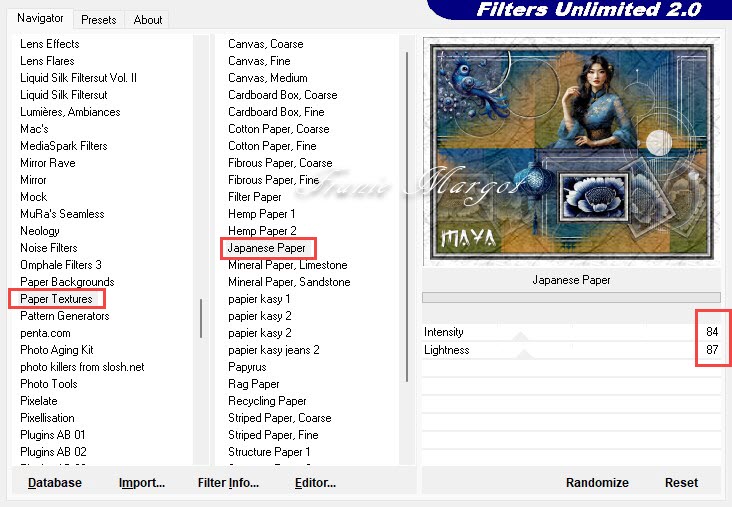Viewport: 732px width, 507px height.
Task: Select Liquid Silk Filtersut Vol. II
Action: point(78,78)
